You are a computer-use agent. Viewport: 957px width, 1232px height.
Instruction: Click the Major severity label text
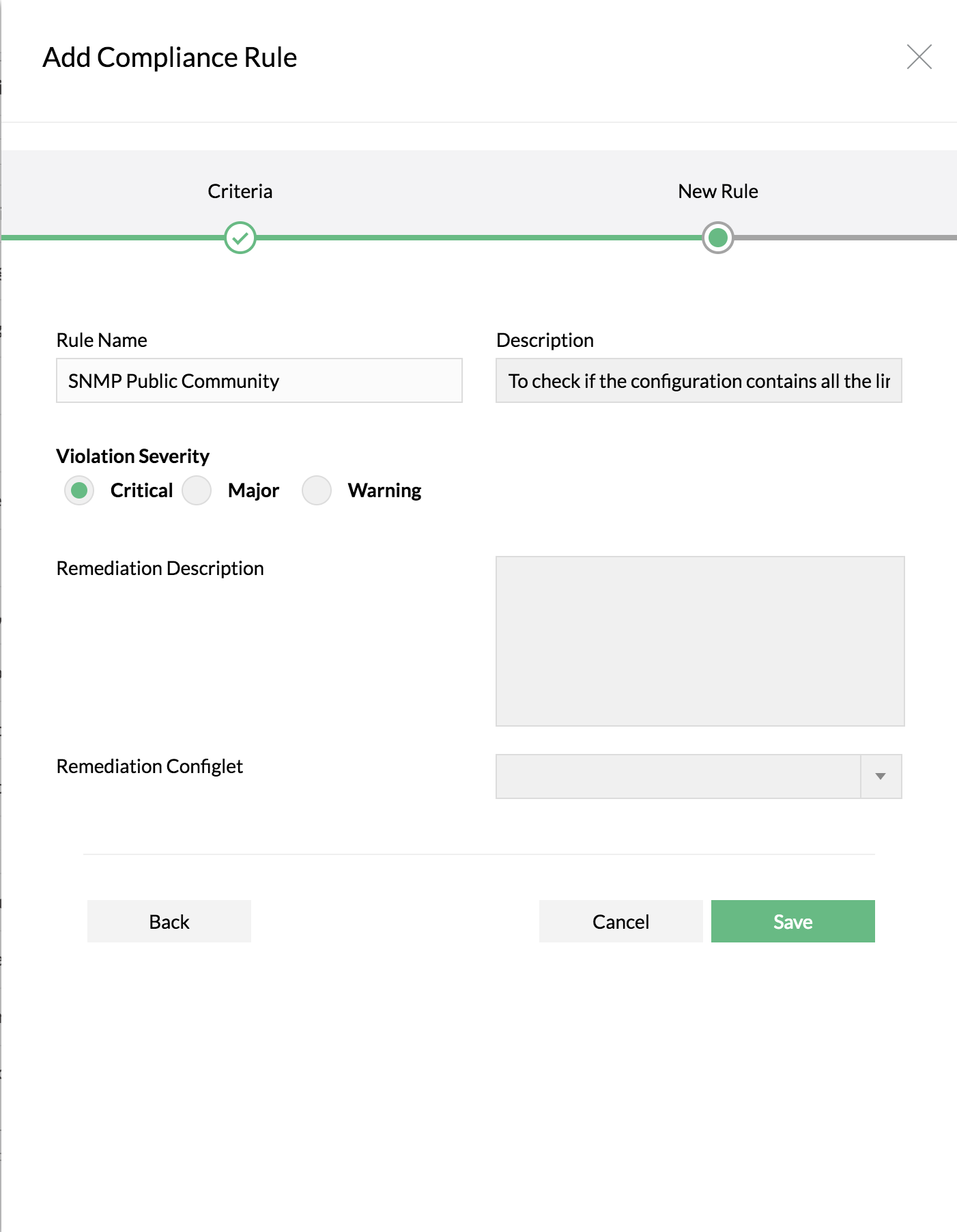tap(253, 490)
